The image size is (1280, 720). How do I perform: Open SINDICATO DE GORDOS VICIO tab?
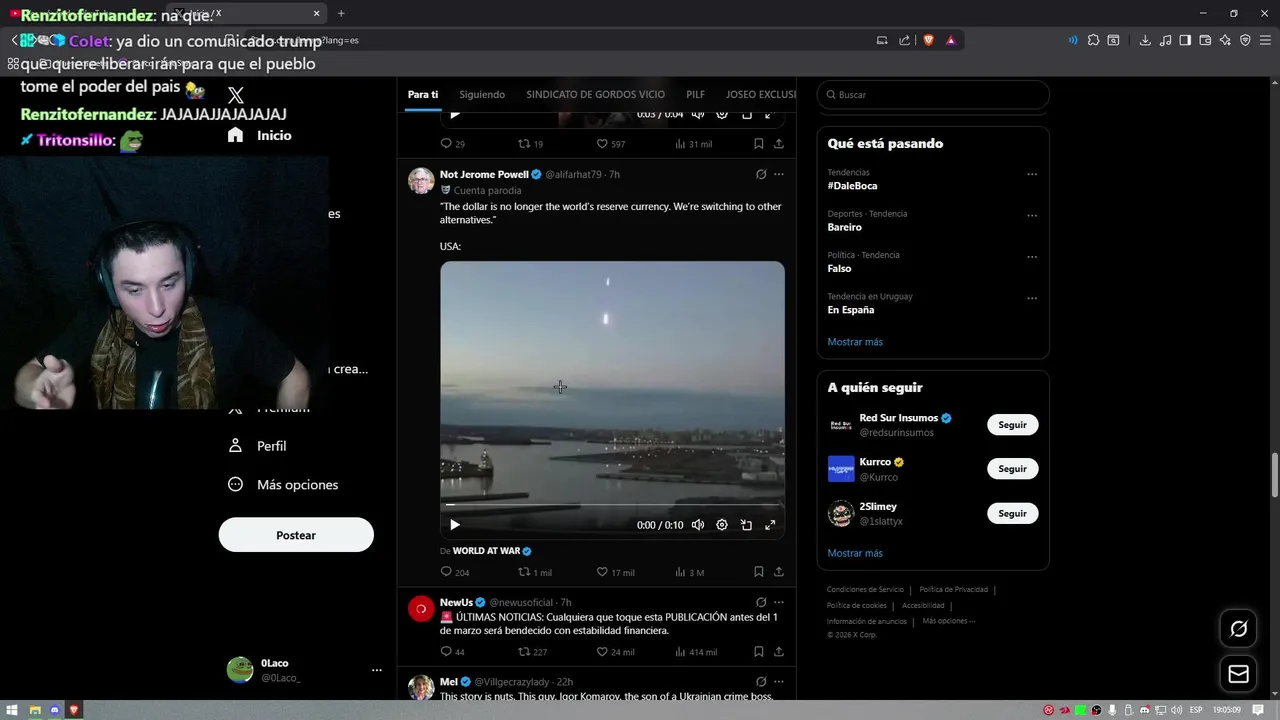[595, 94]
